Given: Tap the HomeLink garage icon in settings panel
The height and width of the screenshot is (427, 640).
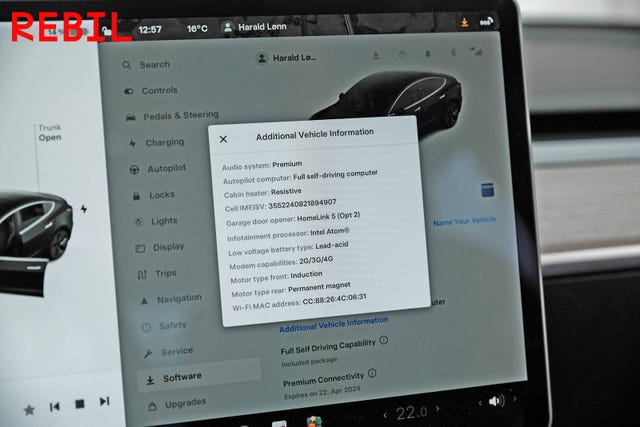Looking at the screenshot, I should [x=402, y=54].
